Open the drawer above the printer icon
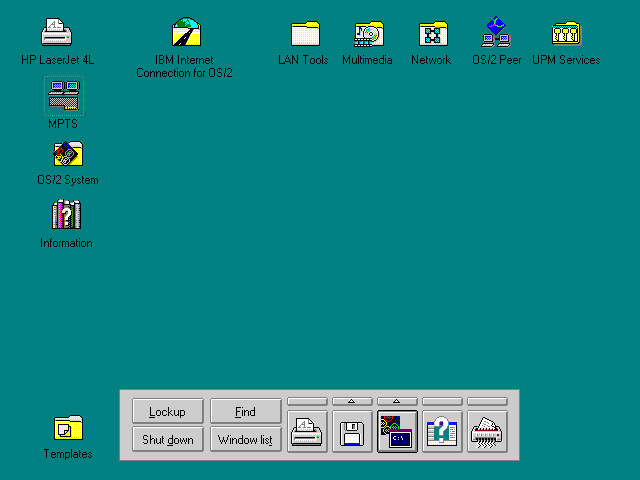Image resolution: width=640 pixels, height=480 pixels. (x=307, y=402)
